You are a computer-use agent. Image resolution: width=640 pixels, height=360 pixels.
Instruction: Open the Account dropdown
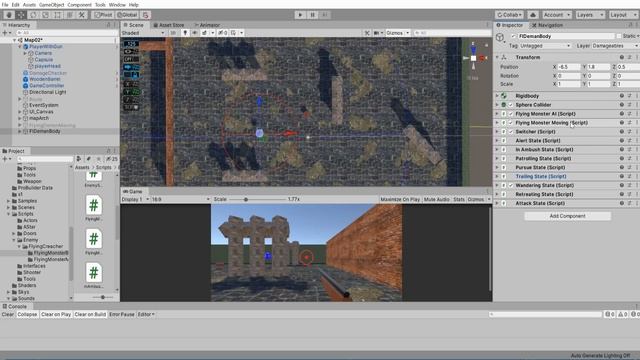pyautogui.click(x=557, y=15)
